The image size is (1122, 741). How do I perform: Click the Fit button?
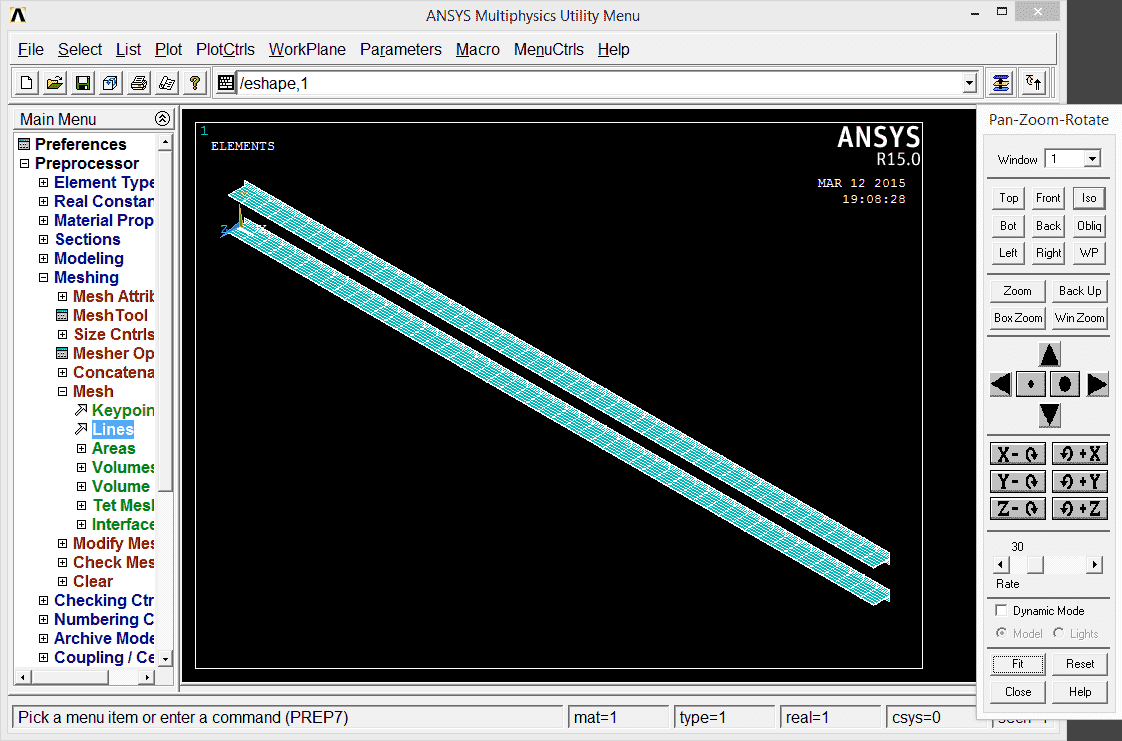point(1018,664)
